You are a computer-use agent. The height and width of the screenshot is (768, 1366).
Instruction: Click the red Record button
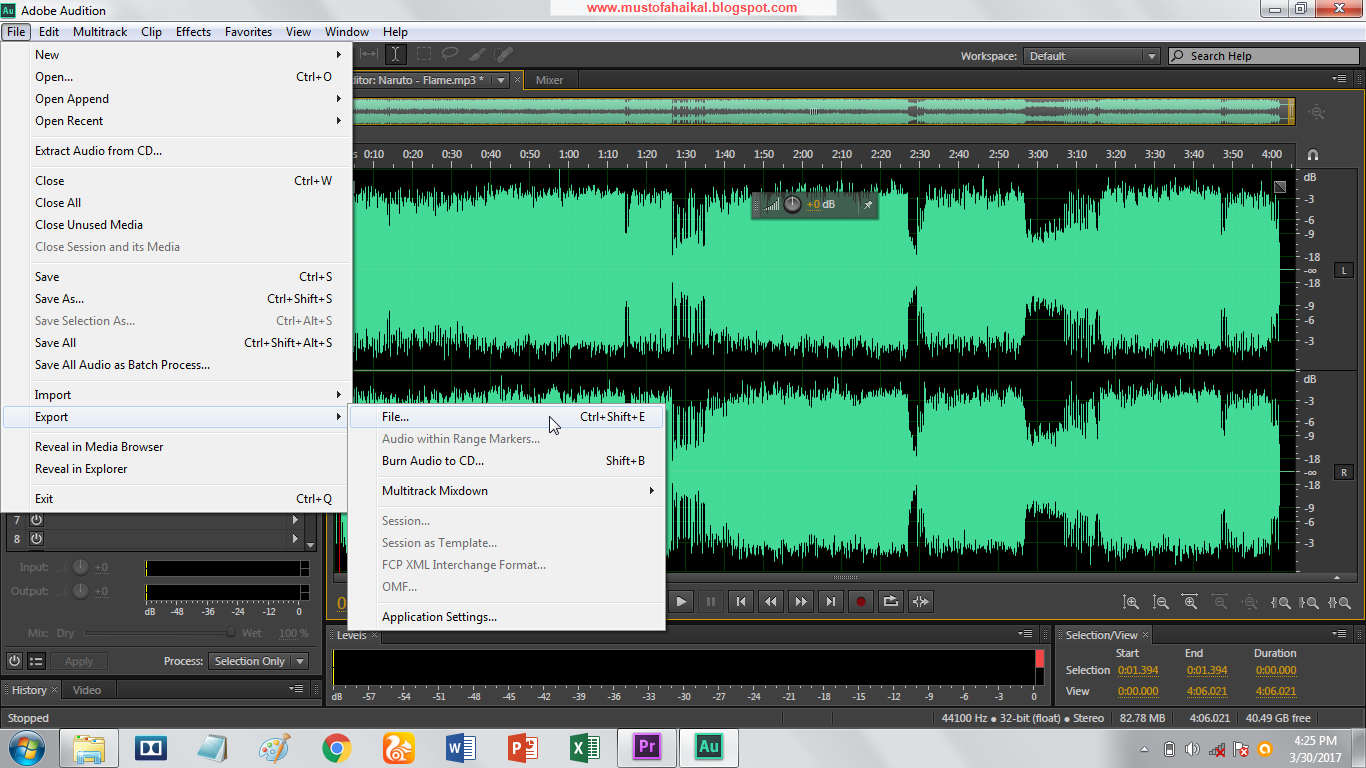coord(860,601)
